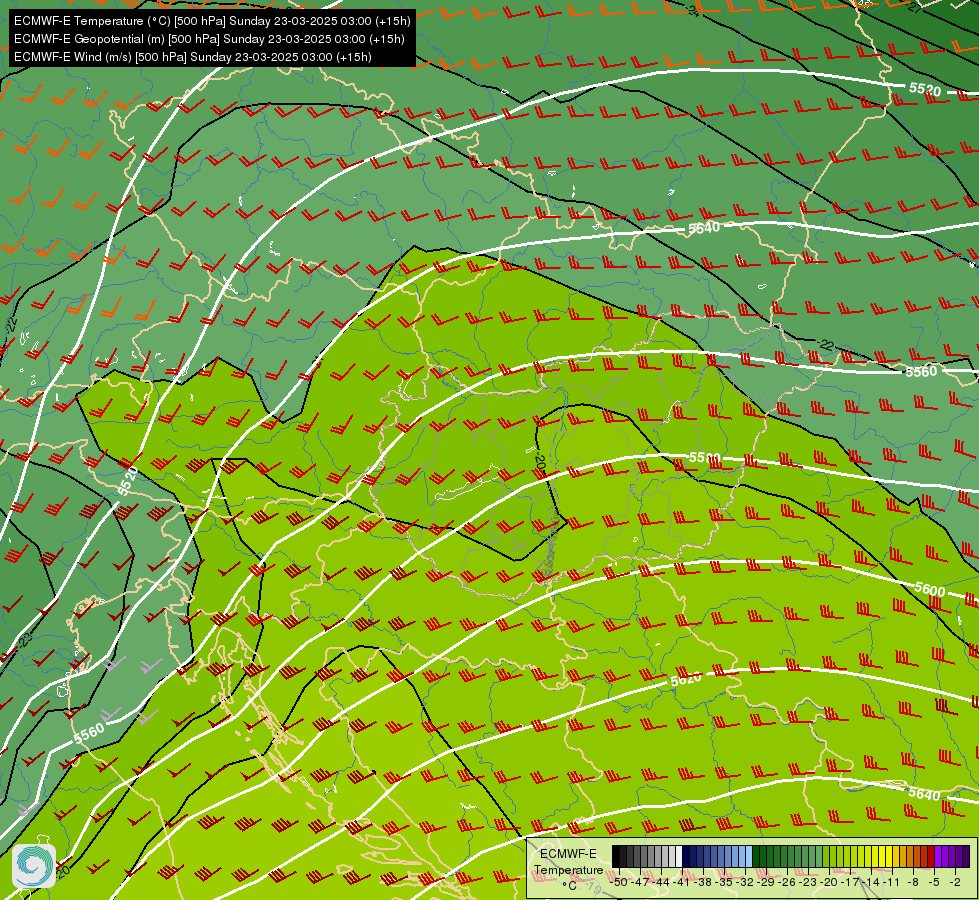Click the -5 tick label in the legend
Image resolution: width=979 pixels, height=900 pixels.
point(935,882)
